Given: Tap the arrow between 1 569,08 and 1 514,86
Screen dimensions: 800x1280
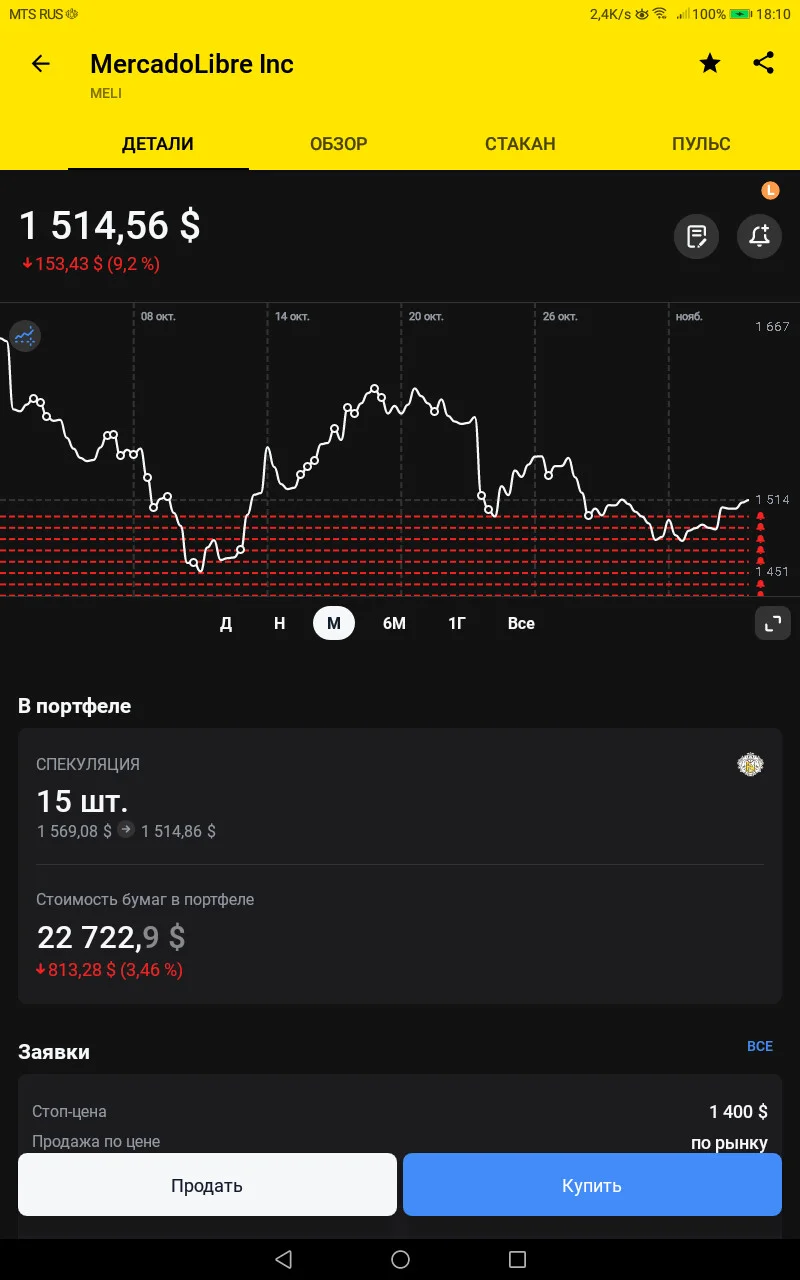Looking at the screenshot, I should click(126, 829).
